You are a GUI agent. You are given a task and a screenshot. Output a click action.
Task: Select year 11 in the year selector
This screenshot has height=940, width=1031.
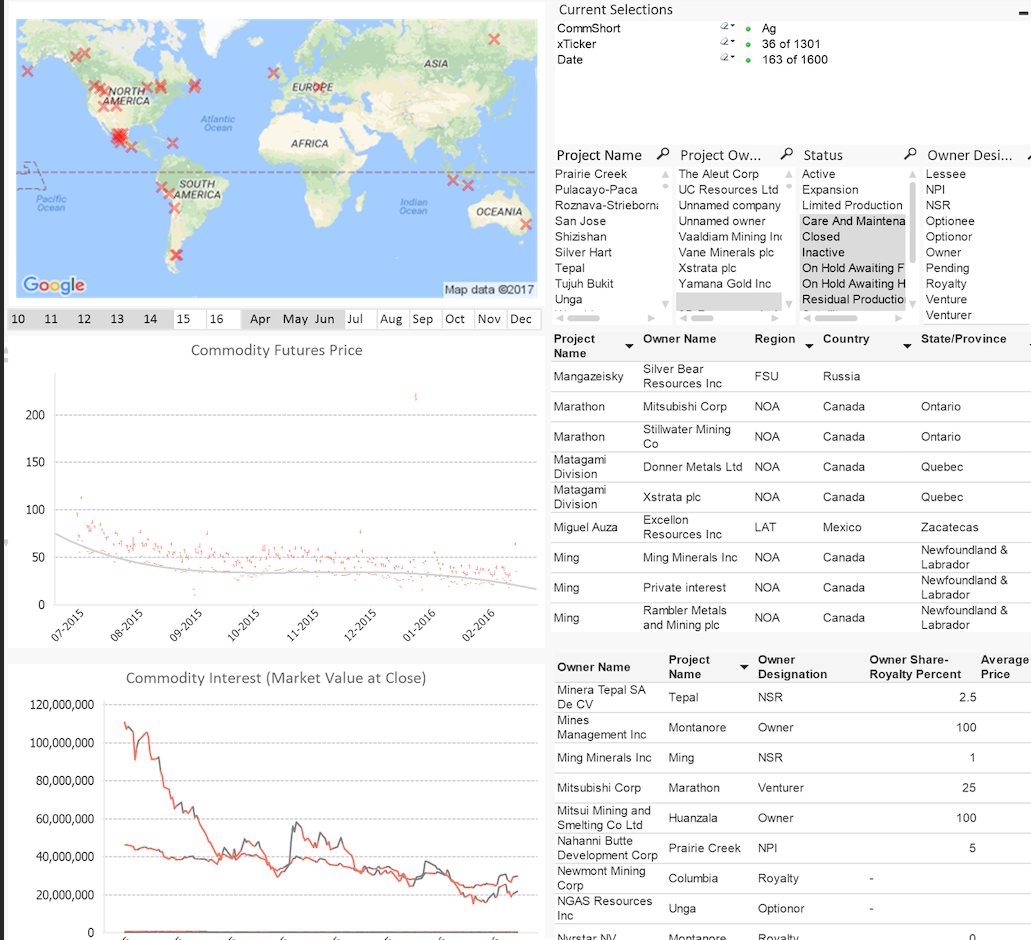51,319
